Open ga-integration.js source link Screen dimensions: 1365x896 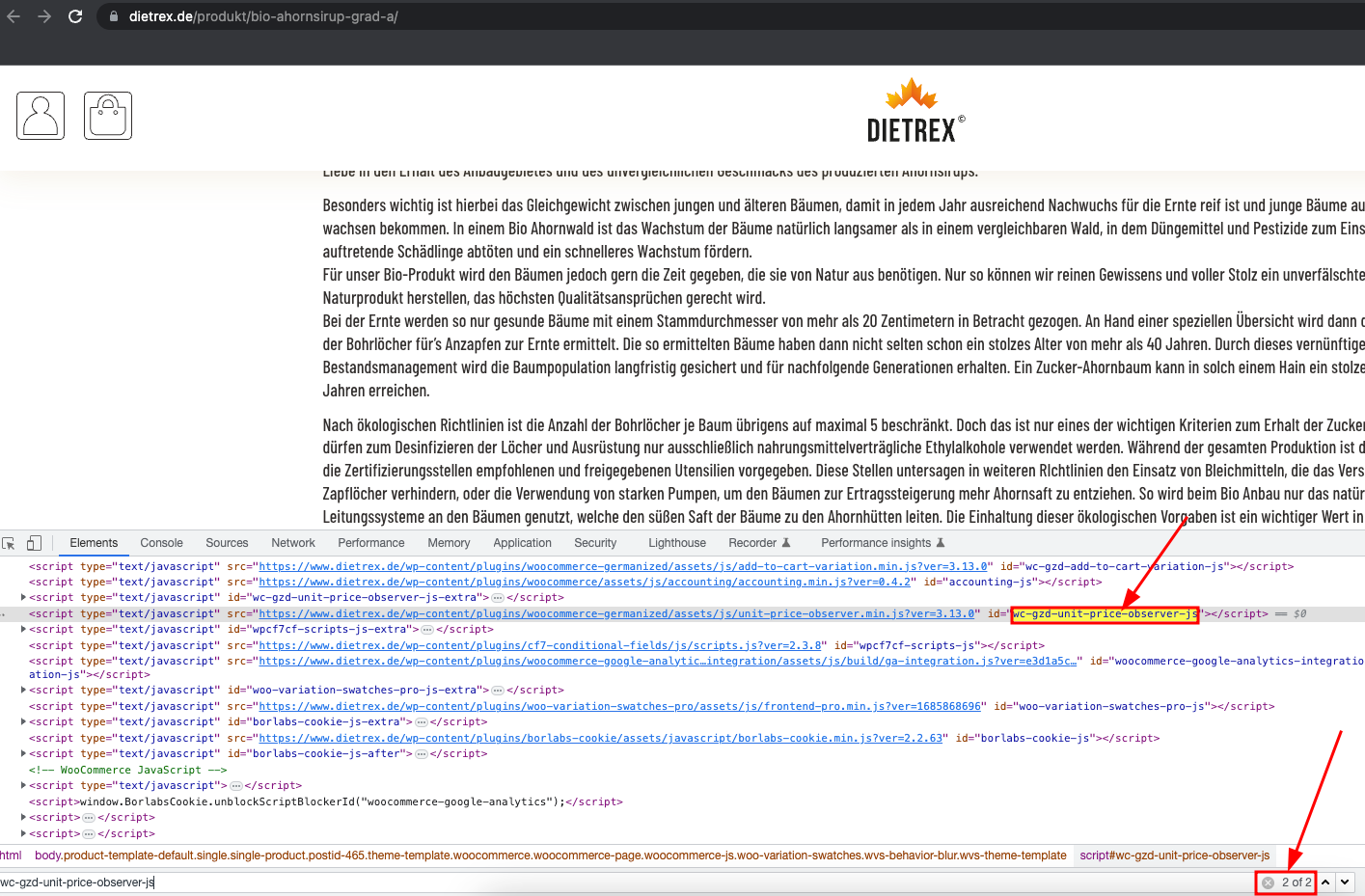coord(669,662)
